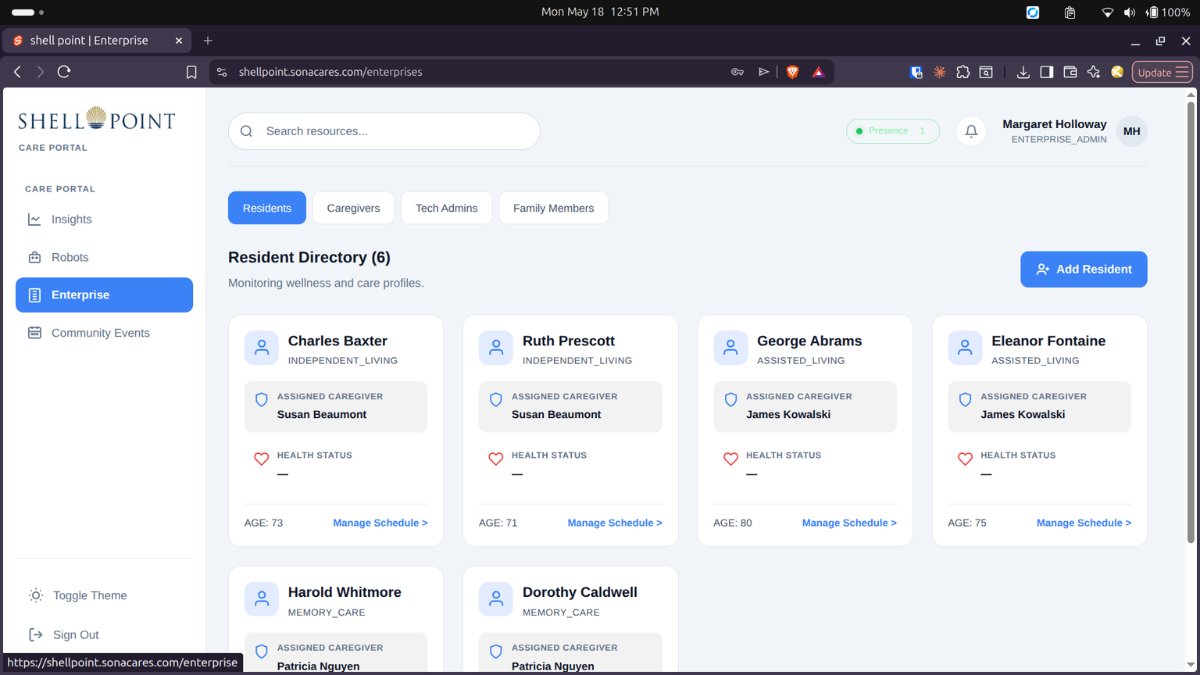The height and width of the screenshot is (675, 1200).
Task: Focus the Search resources field
Action: coord(384,131)
